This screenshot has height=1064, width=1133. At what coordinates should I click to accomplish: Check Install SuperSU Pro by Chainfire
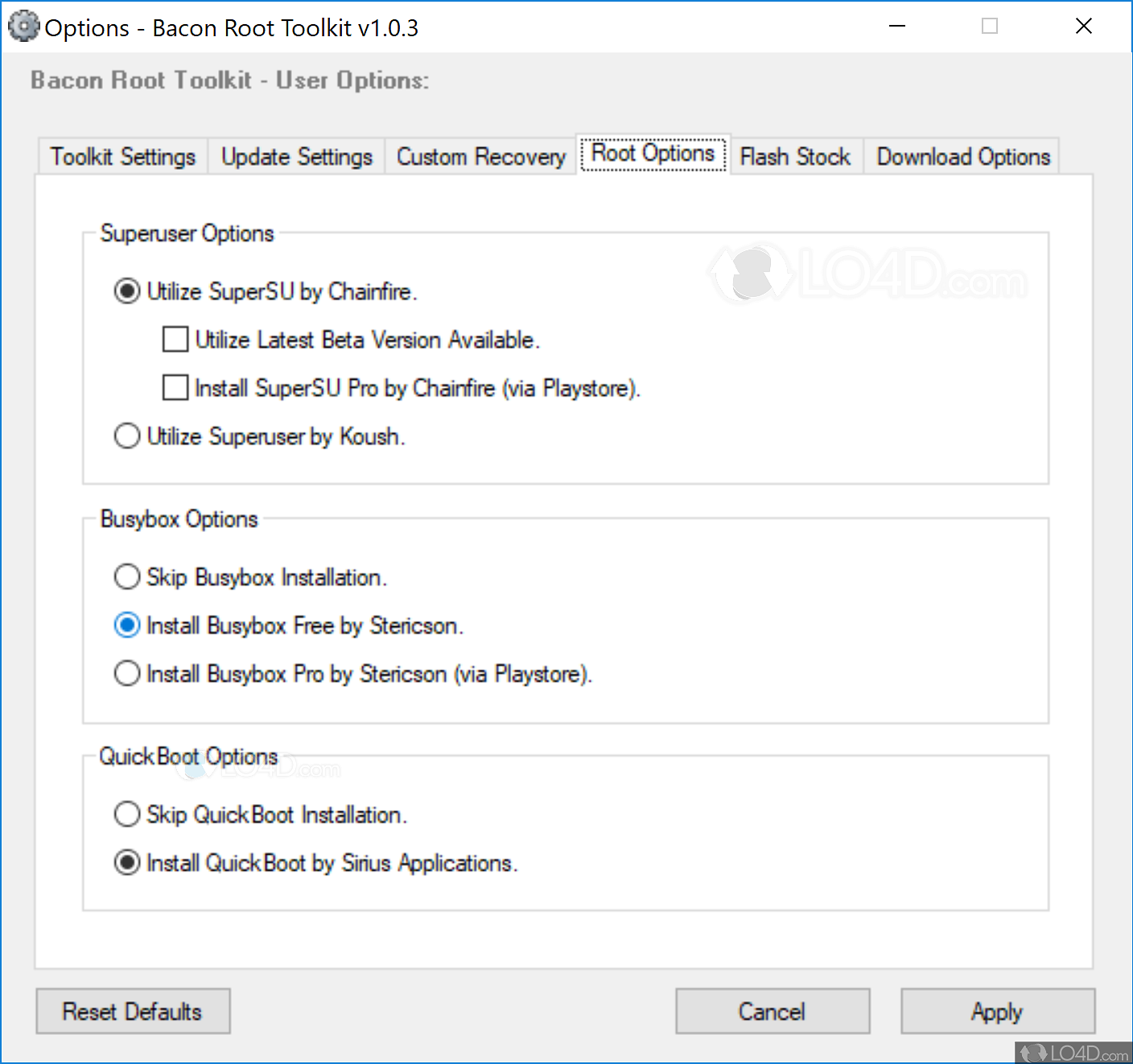coord(175,388)
